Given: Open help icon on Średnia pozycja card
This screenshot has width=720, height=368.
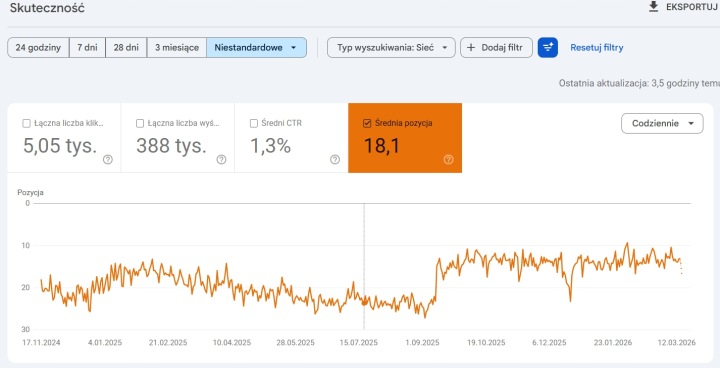Looking at the screenshot, I should pyautogui.click(x=449, y=159).
